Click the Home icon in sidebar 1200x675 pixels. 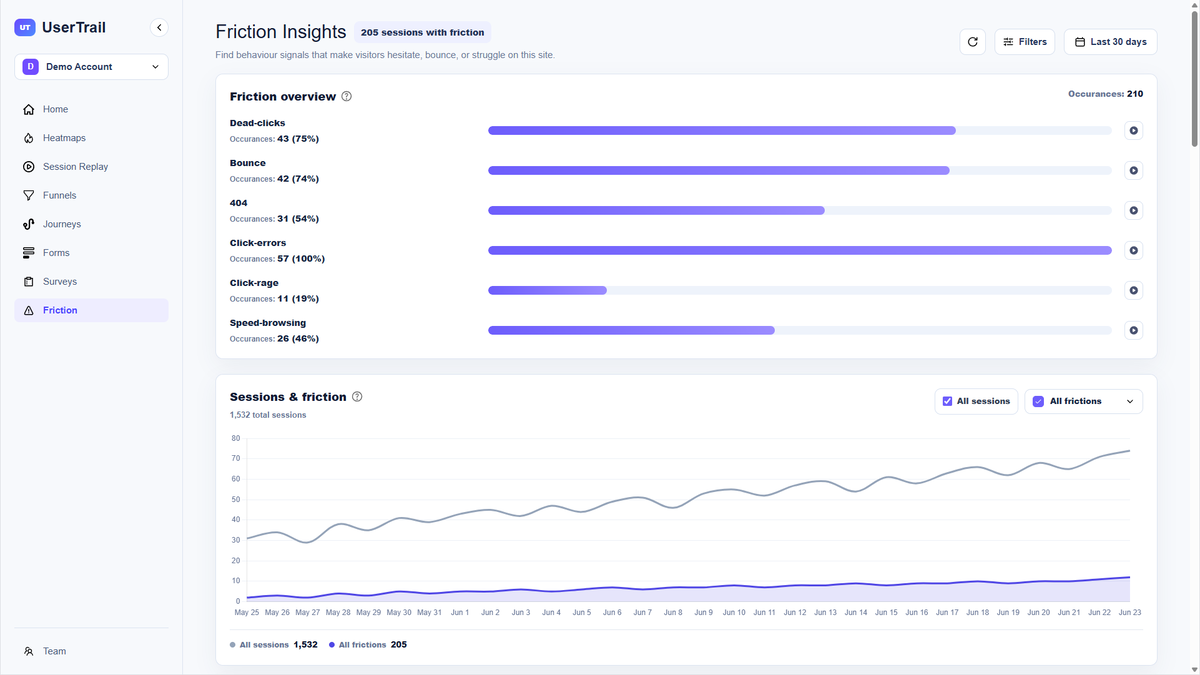pos(29,109)
